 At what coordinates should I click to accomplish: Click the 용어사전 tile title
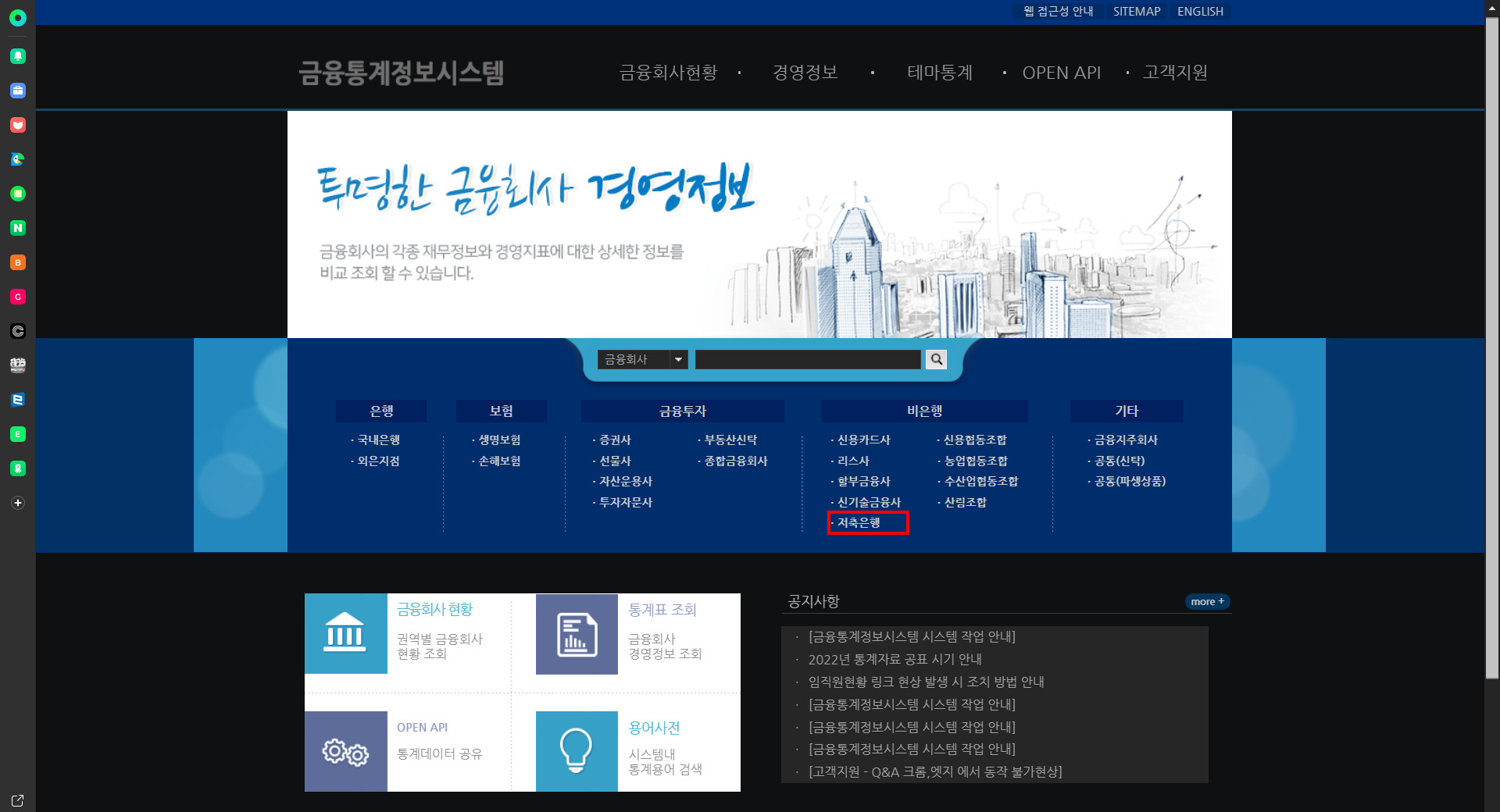point(654,728)
